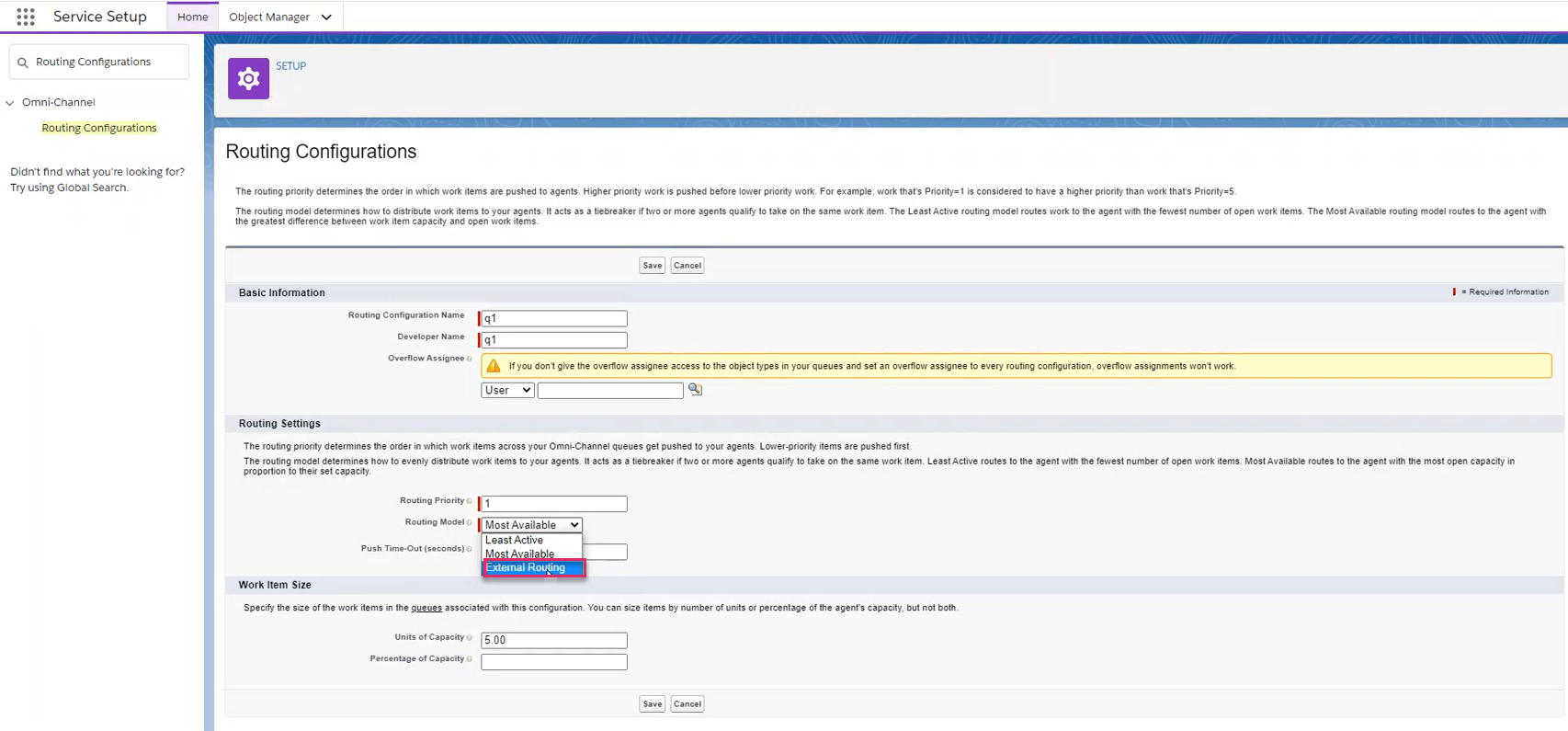Open the Object Manager tab dropdown chevron
This screenshot has width=1568, height=731.
tap(326, 17)
